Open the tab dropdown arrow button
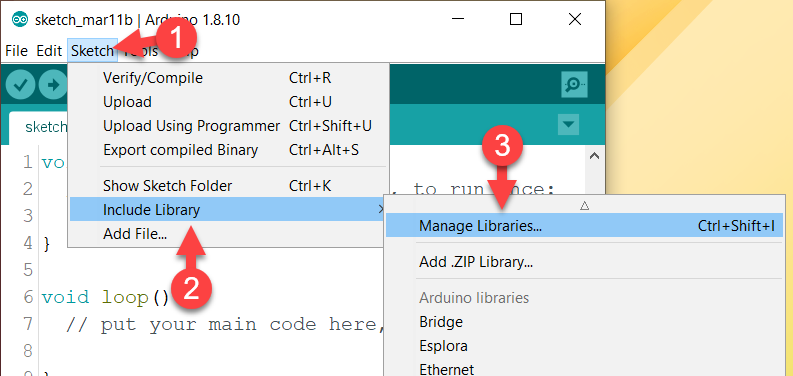Viewport: 793px width, 376px height. pyautogui.click(x=568, y=124)
